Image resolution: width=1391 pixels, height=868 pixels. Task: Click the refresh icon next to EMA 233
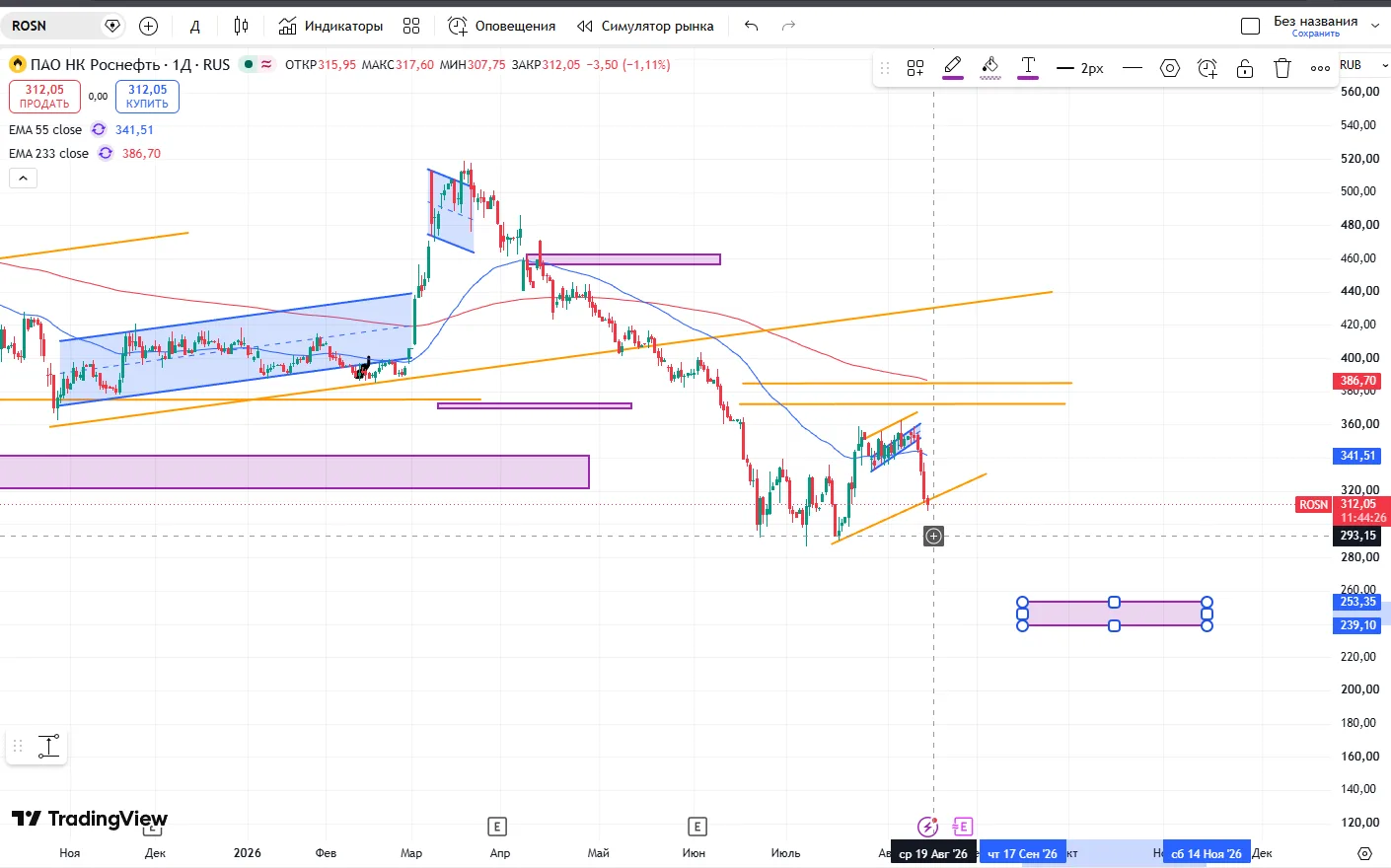[x=106, y=154]
